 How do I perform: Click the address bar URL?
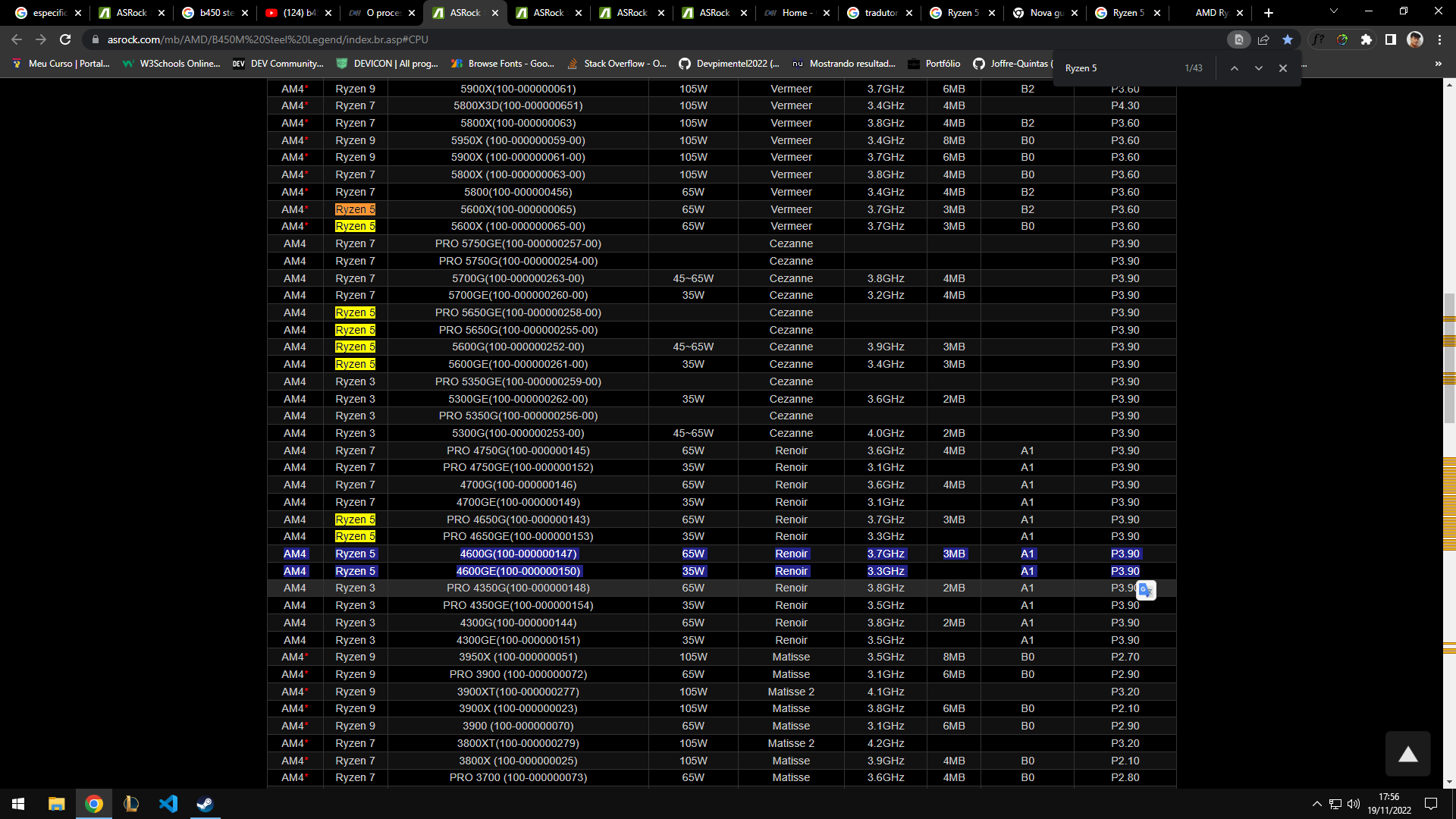[x=268, y=39]
